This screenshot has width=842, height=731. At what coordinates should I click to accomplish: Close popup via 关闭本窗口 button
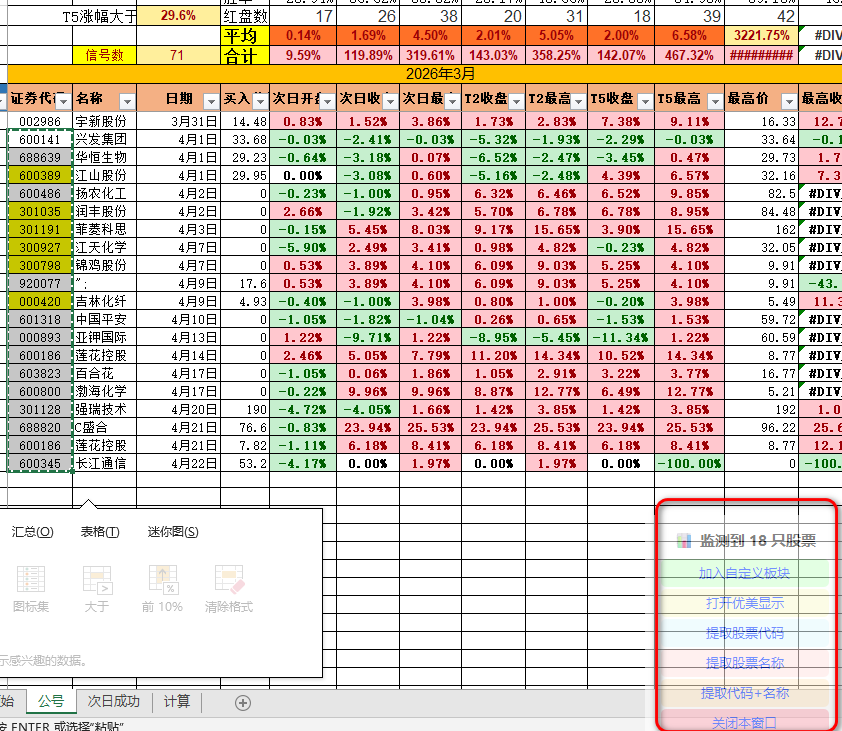[x=744, y=722]
